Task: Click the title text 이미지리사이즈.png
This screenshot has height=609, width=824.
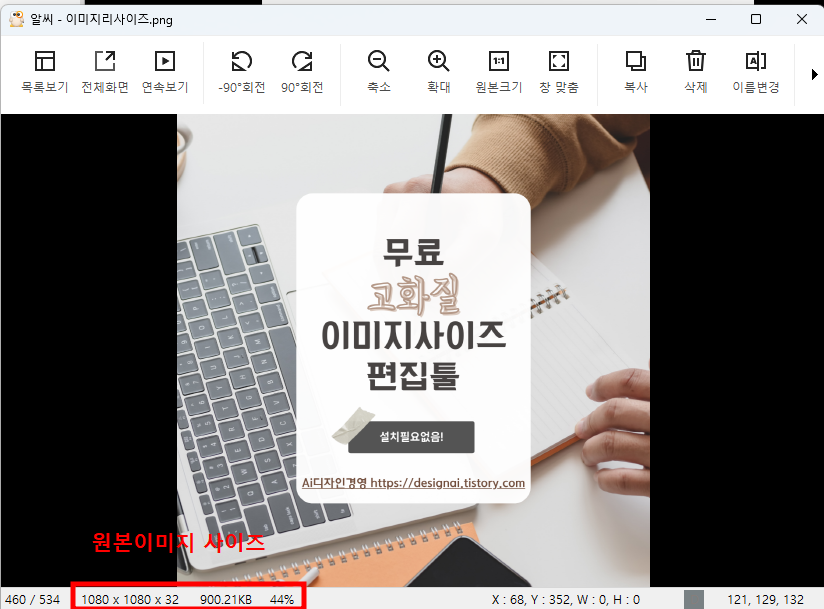Action: point(119,19)
